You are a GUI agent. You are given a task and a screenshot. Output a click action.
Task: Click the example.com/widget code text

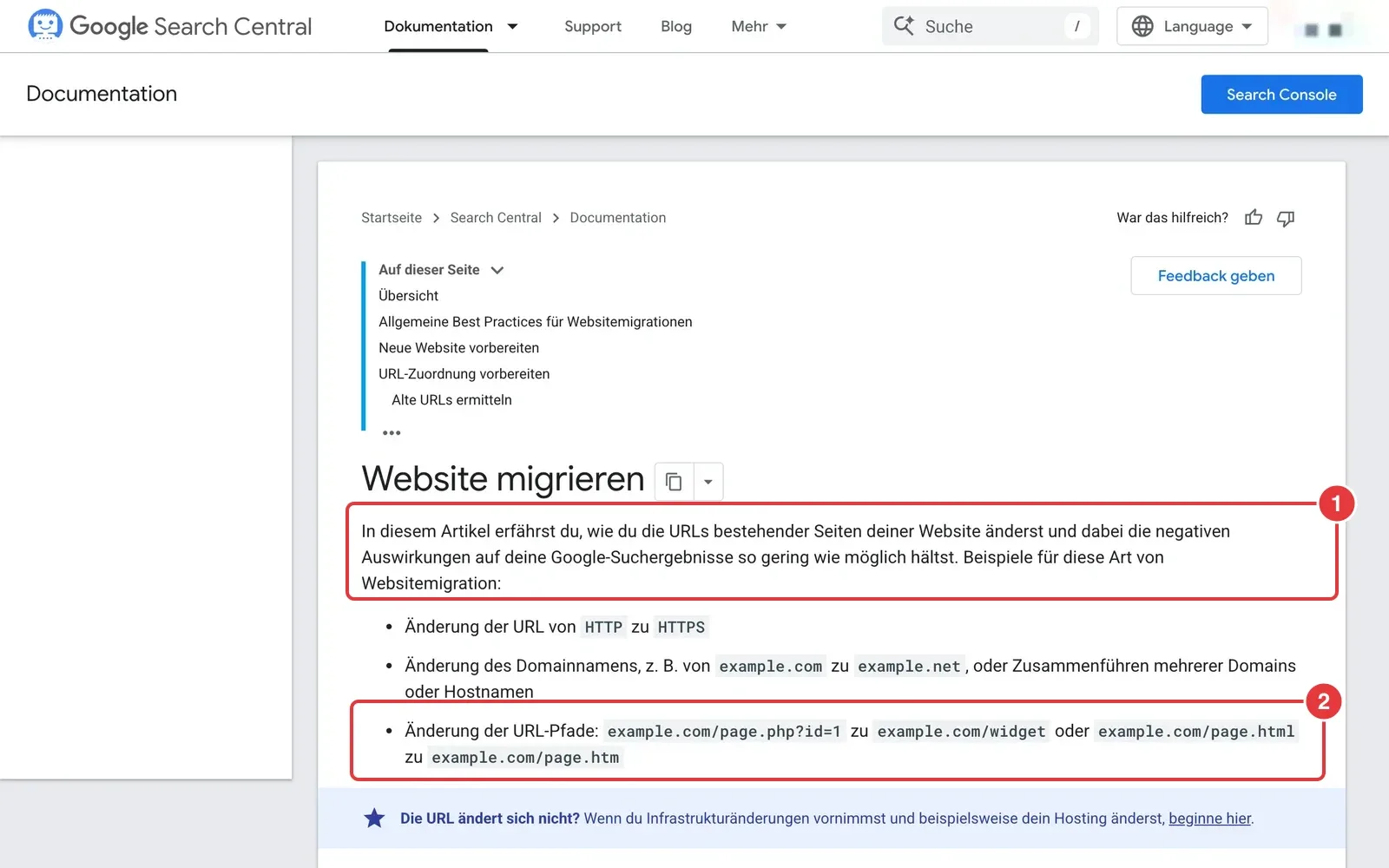pos(961,731)
